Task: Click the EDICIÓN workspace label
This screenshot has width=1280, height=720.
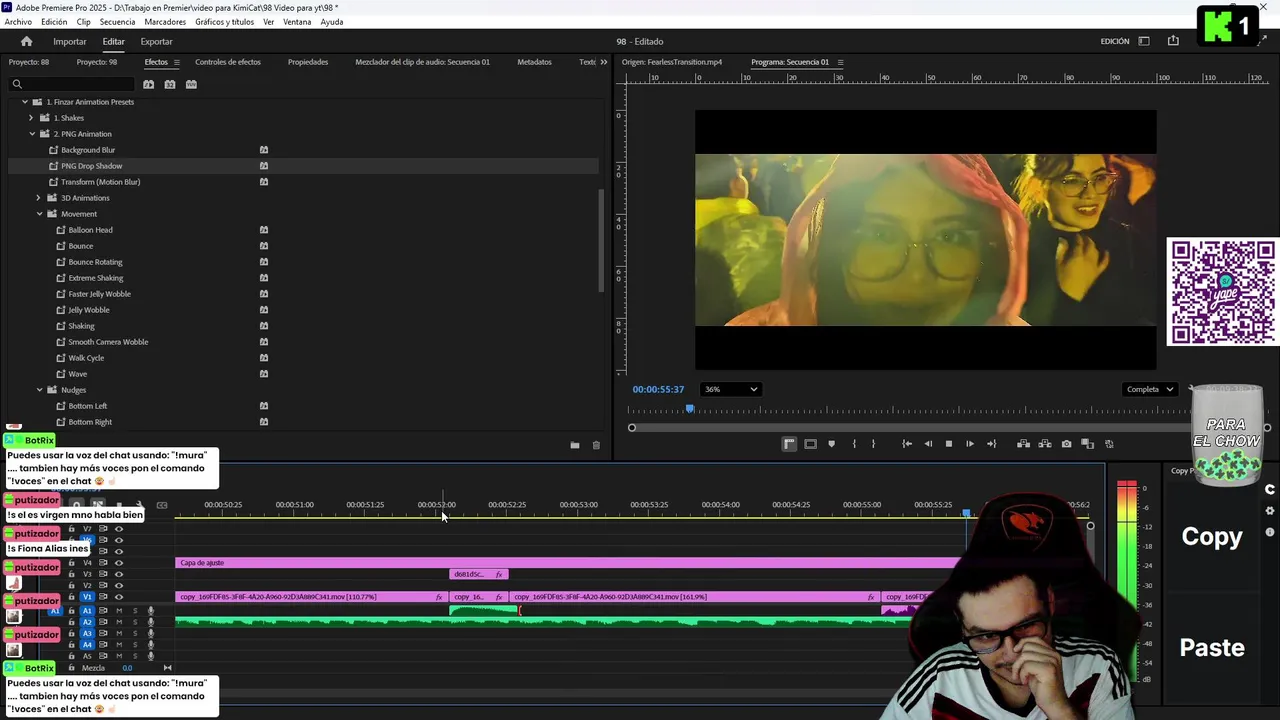Action: click(x=1115, y=41)
